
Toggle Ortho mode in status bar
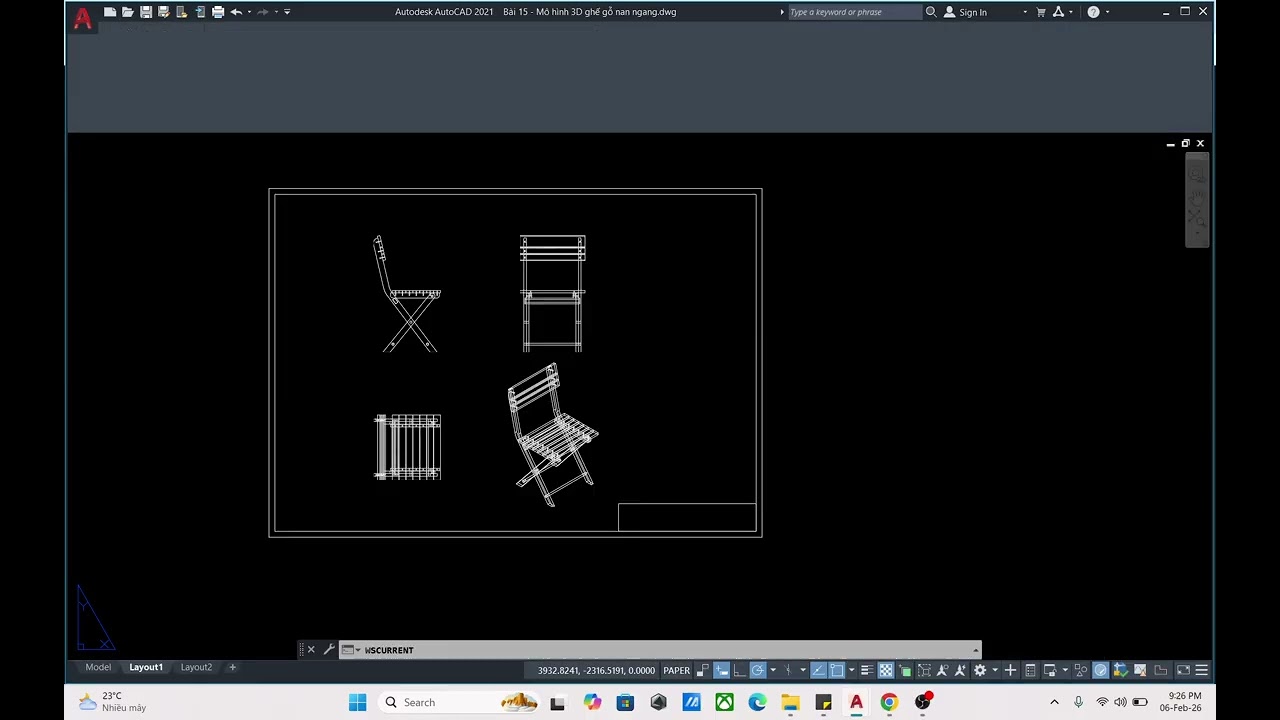pos(740,670)
